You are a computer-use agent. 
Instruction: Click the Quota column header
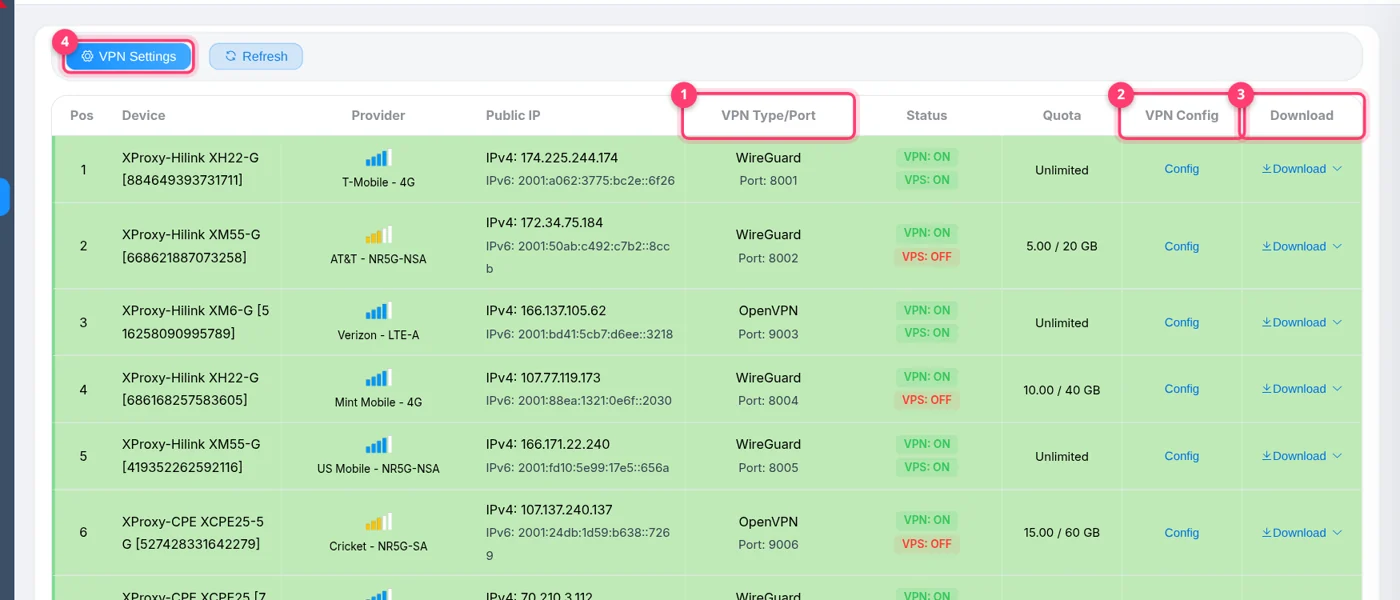[x=1062, y=115]
